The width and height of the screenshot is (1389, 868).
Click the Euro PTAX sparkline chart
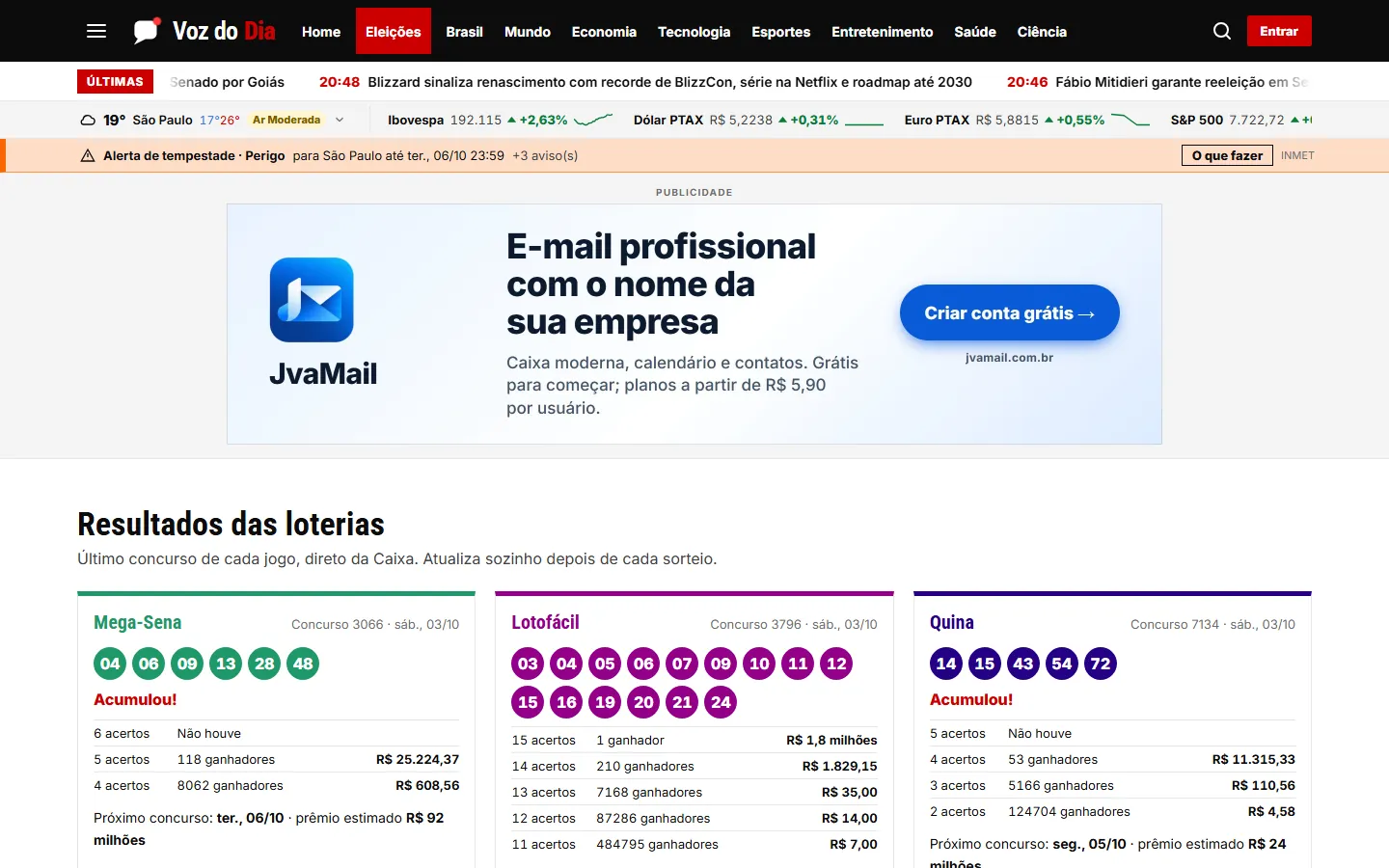pos(1130,121)
